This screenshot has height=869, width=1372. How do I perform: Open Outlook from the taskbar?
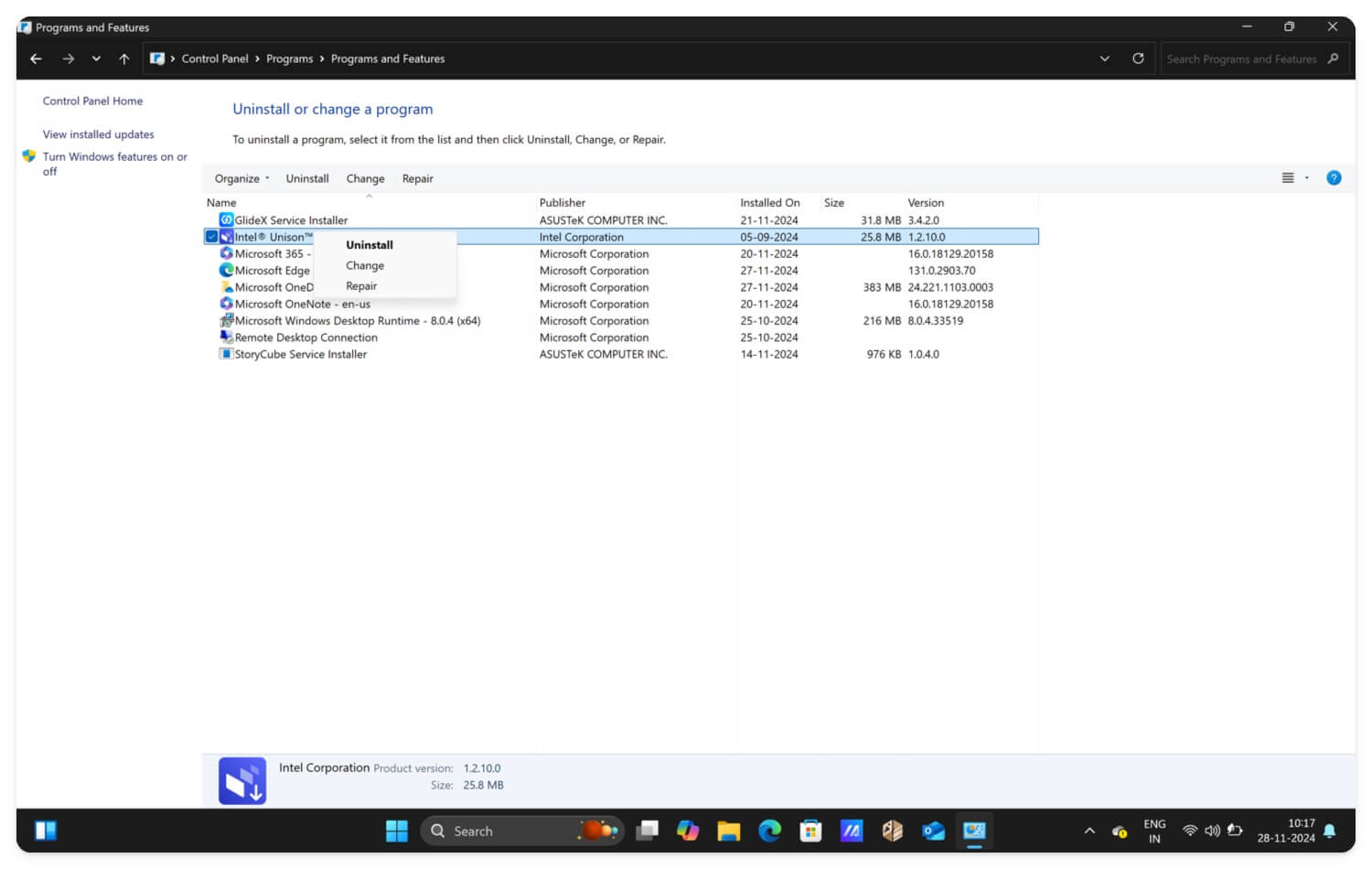pos(933,831)
